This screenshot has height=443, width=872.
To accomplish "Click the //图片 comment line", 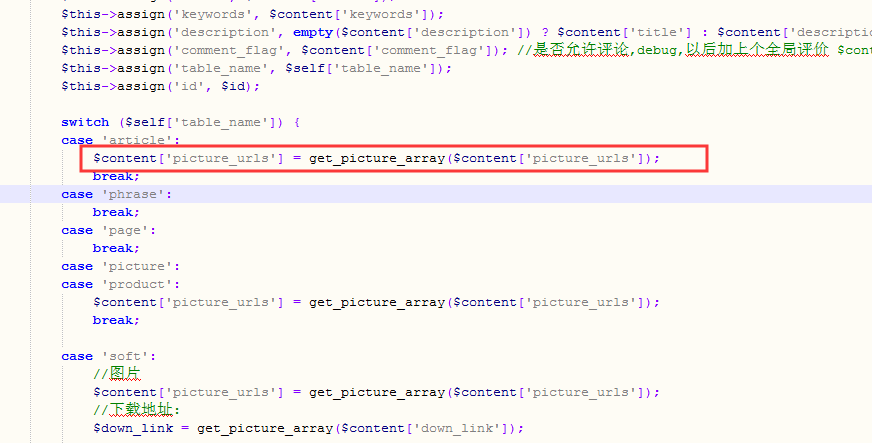I will pyautogui.click(x=117, y=374).
